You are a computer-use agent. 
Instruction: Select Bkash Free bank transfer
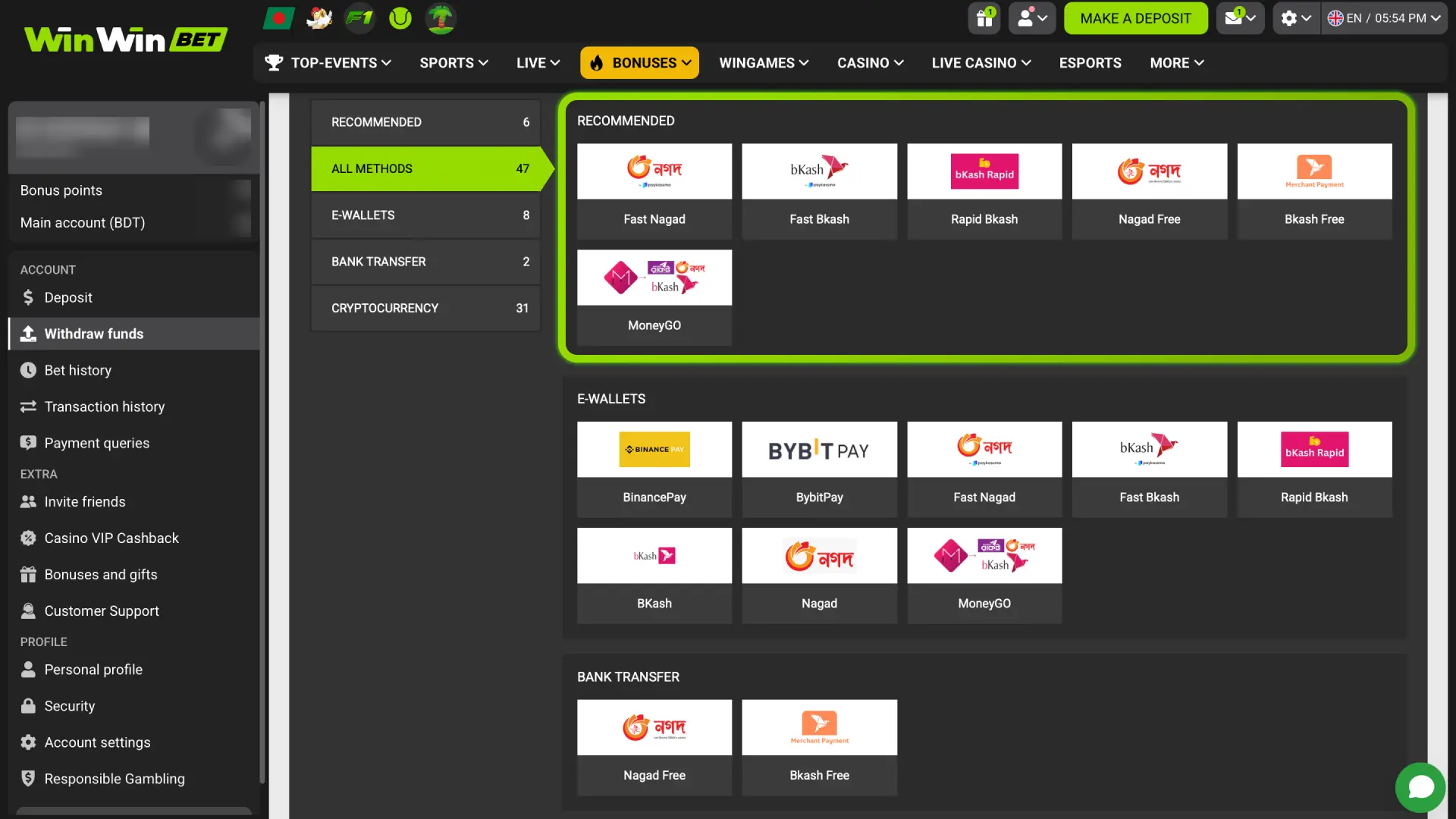pyautogui.click(x=819, y=747)
